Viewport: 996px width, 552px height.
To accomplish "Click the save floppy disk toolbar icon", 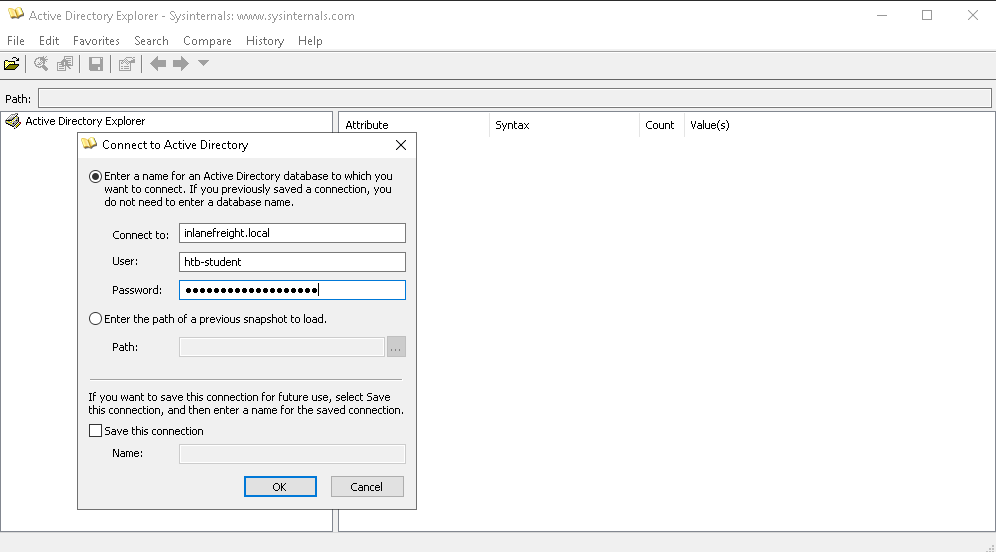I will pyautogui.click(x=96, y=64).
